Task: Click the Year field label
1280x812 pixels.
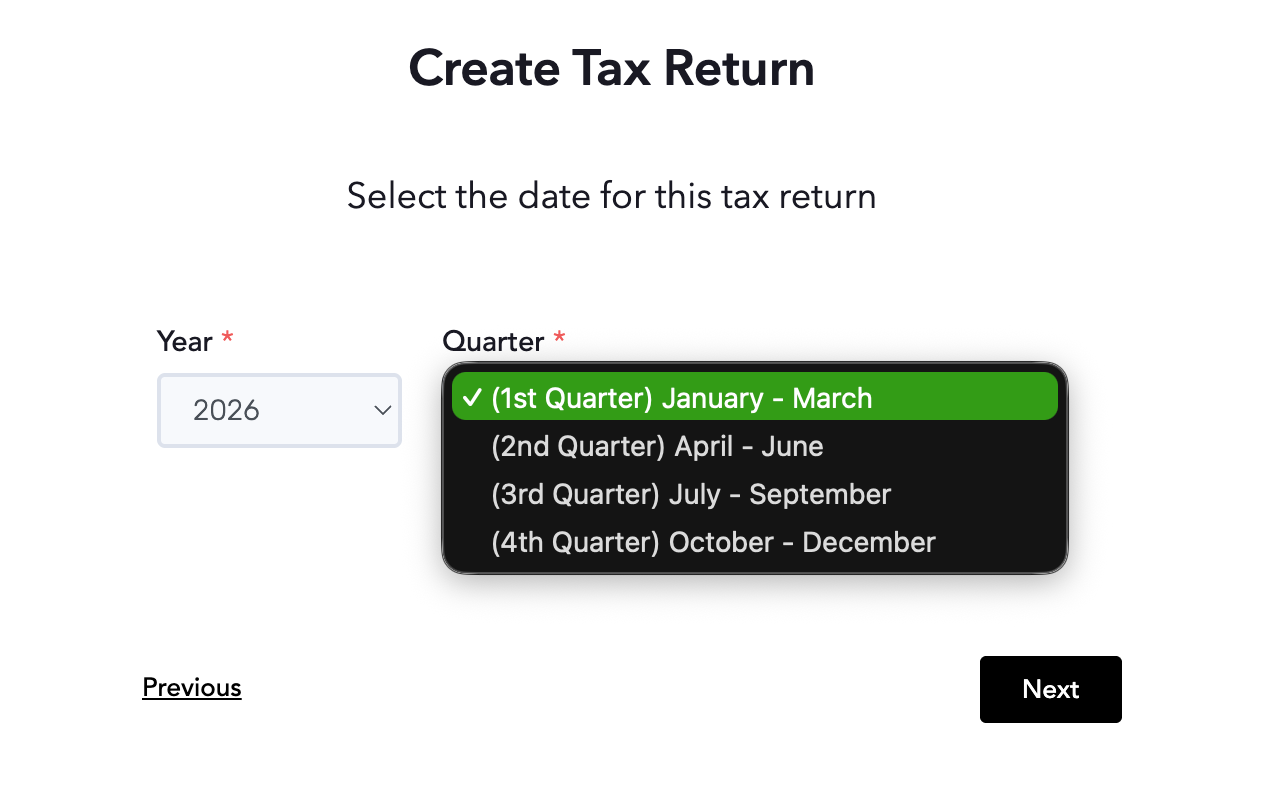Action: click(185, 342)
